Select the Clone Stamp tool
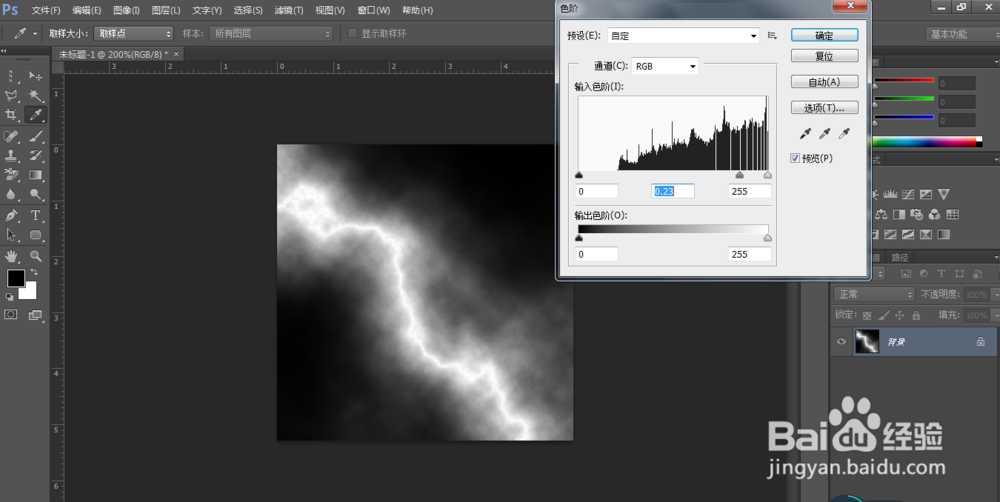The image size is (1000, 502). pos(11,155)
